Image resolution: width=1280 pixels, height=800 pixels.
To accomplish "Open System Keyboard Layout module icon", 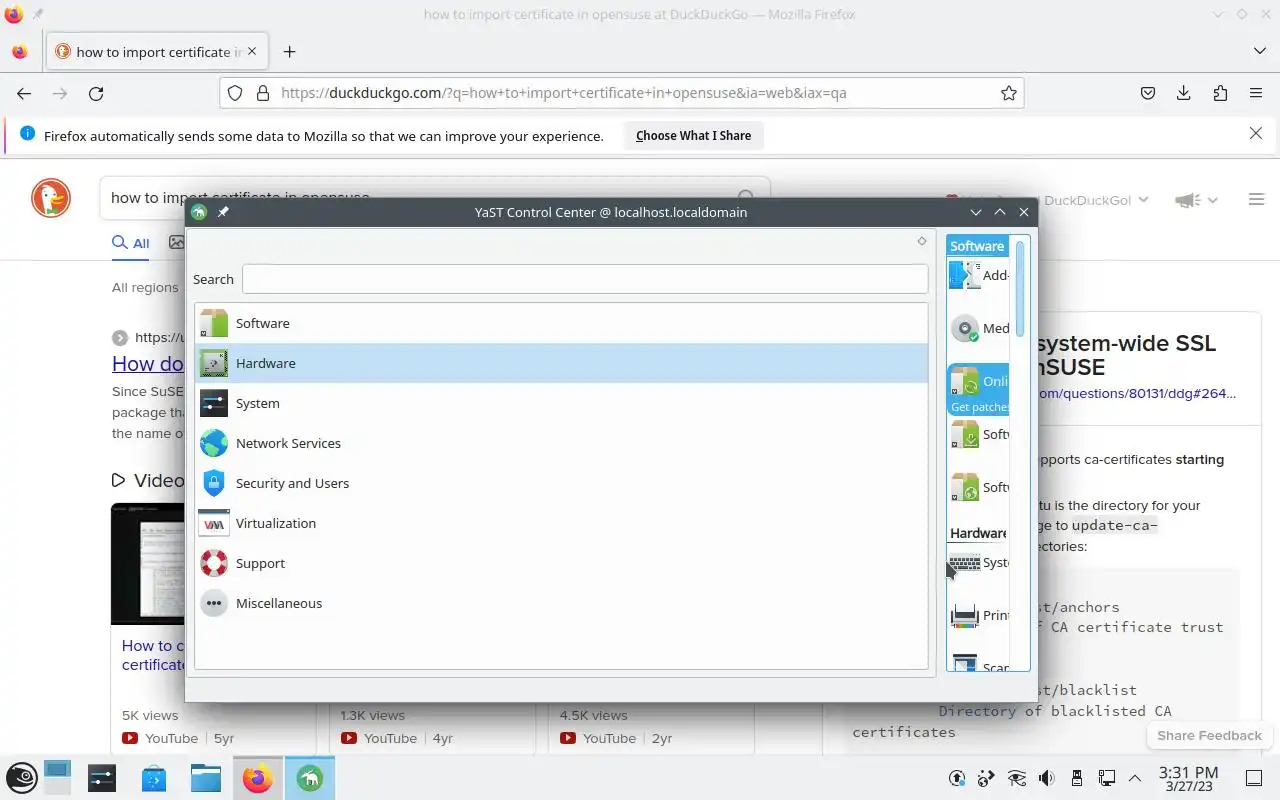I will click(965, 562).
